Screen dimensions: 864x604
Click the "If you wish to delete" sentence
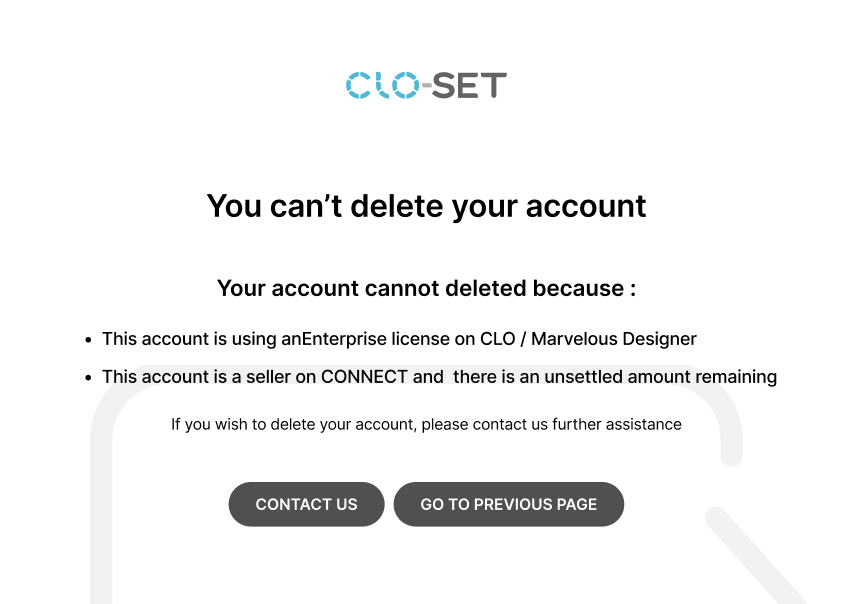click(426, 424)
